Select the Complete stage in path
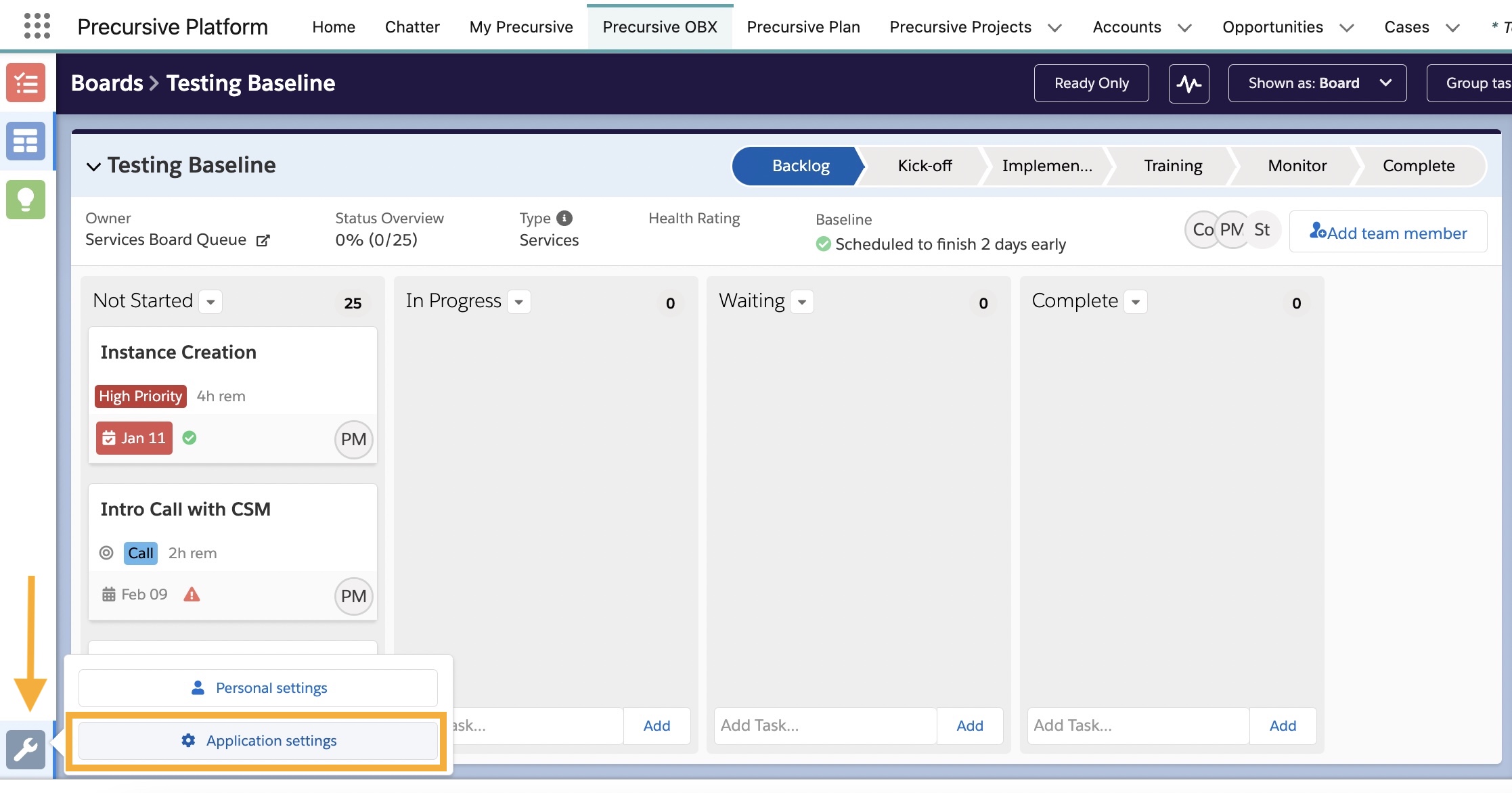Viewport: 1512px width, 793px height. pos(1419,166)
